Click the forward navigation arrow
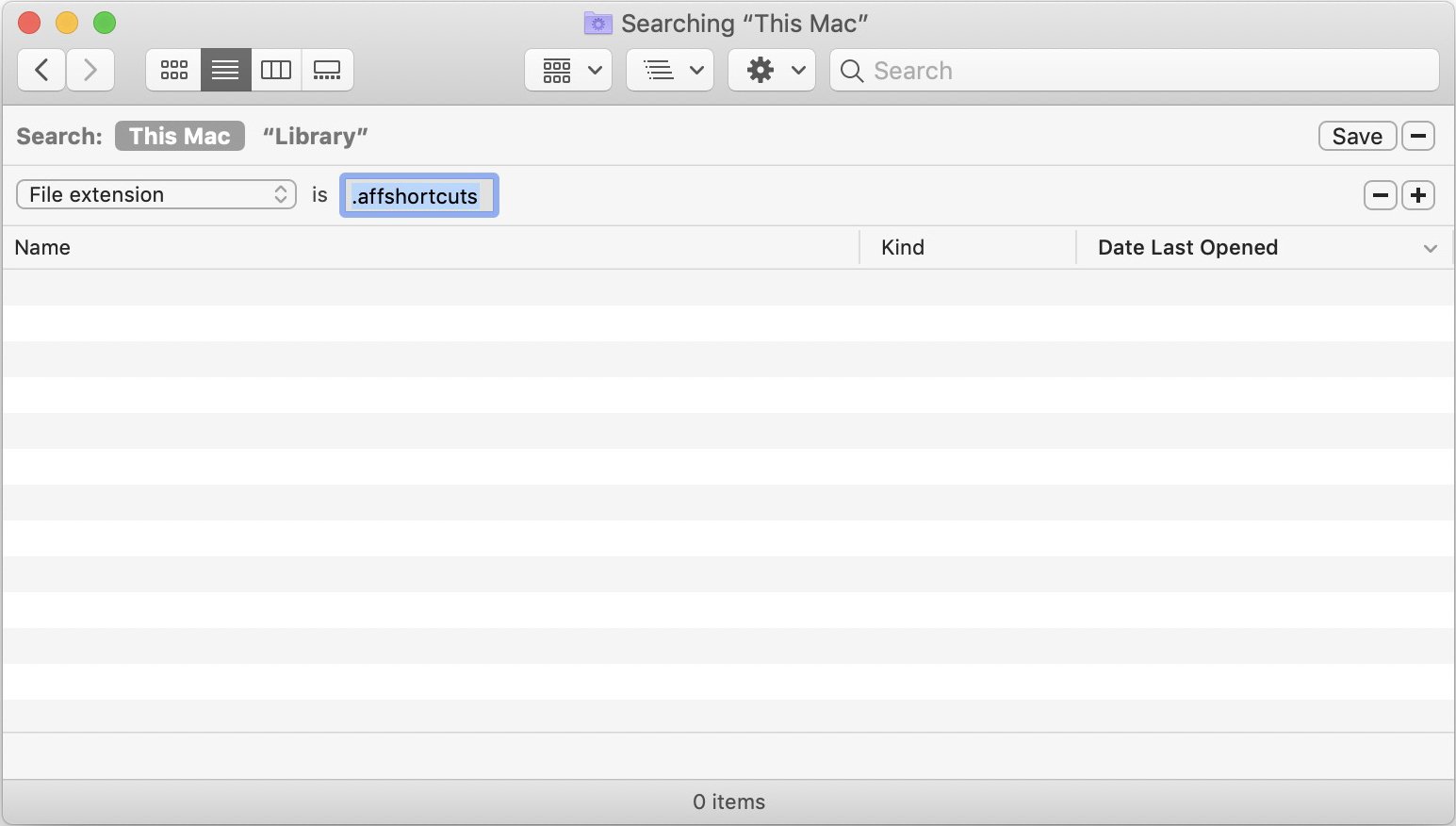Screen dimensions: 1456x826 click(x=90, y=70)
